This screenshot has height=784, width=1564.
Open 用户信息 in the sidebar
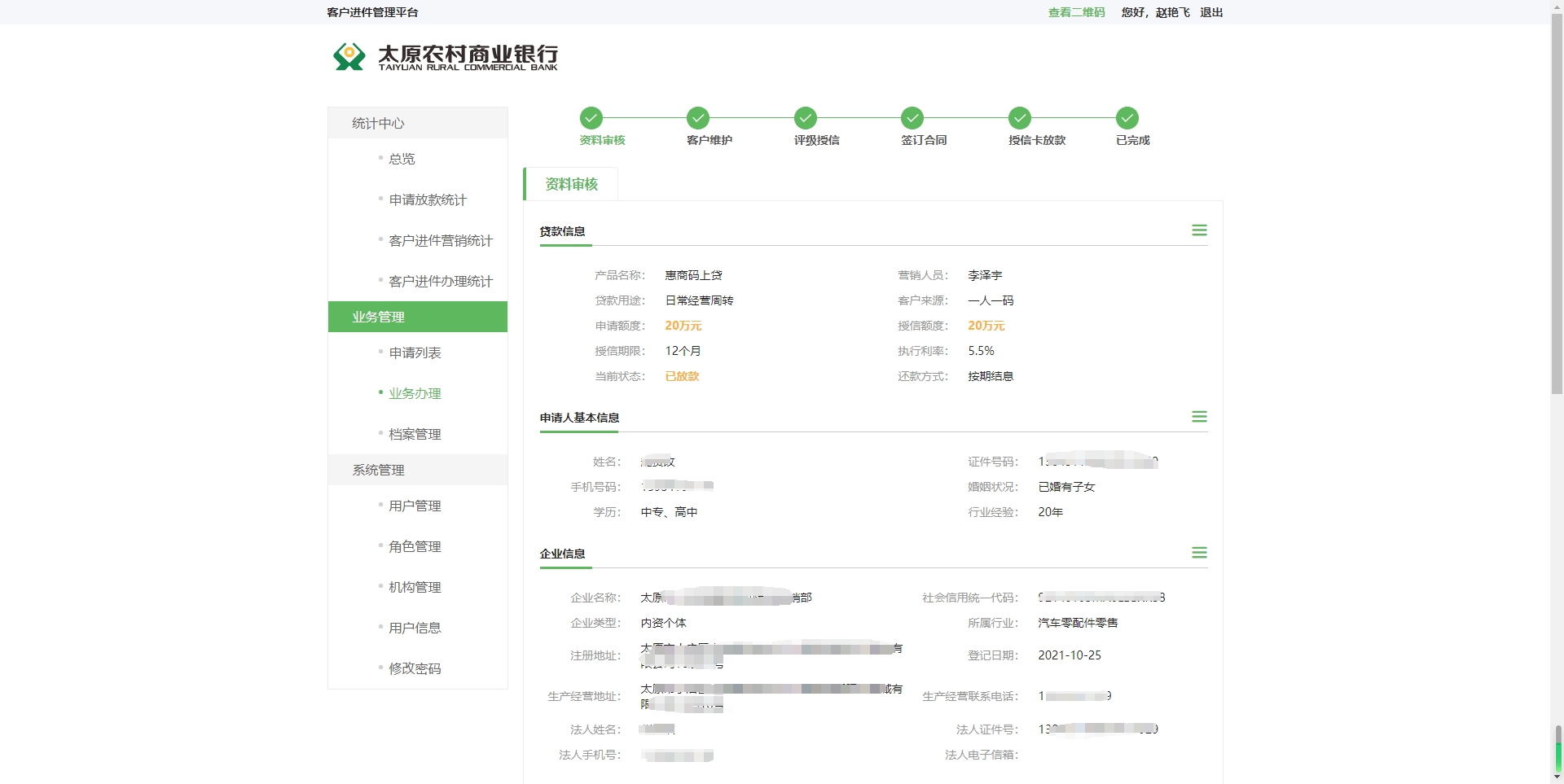click(x=415, y=628)
